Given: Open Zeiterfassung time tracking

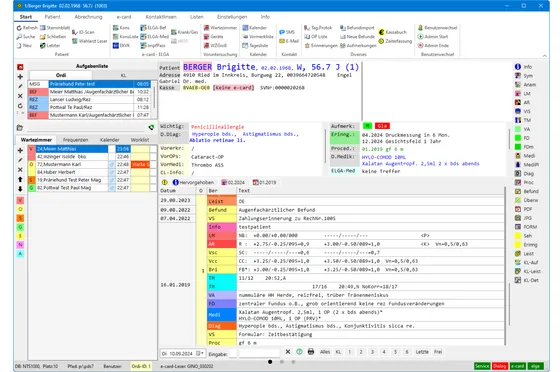Looking at the screenshot, I should pyautogui.click(x=395, y=41).
